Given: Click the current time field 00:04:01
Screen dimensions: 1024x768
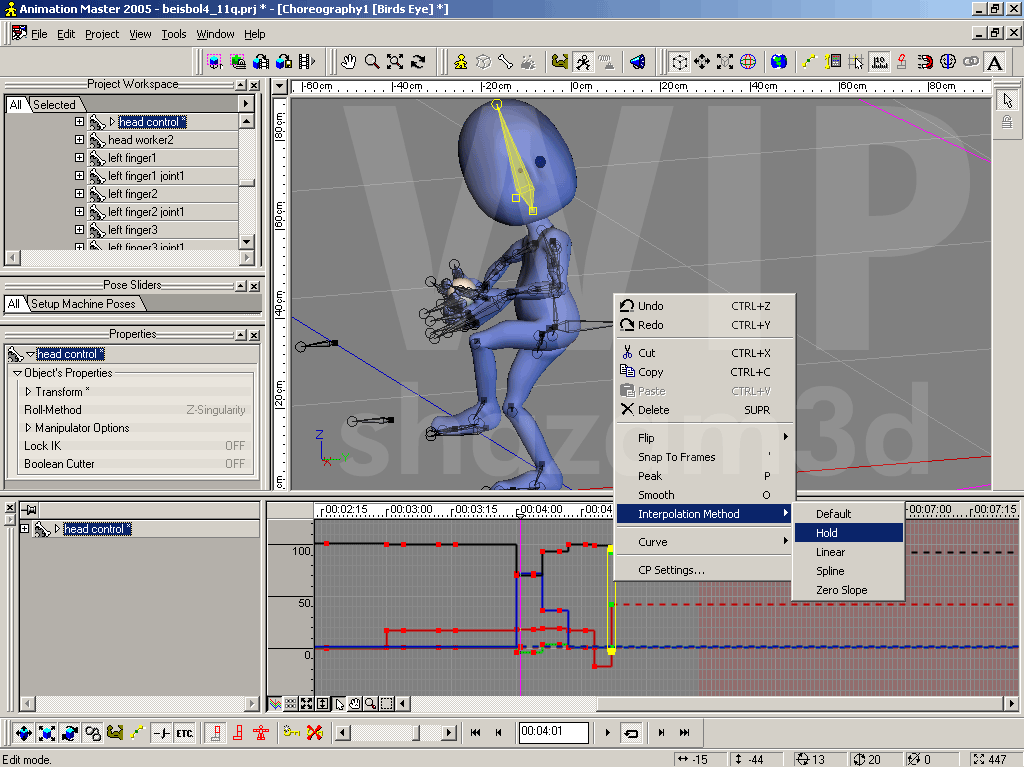Looking at the screenshot, I should 554,732.
